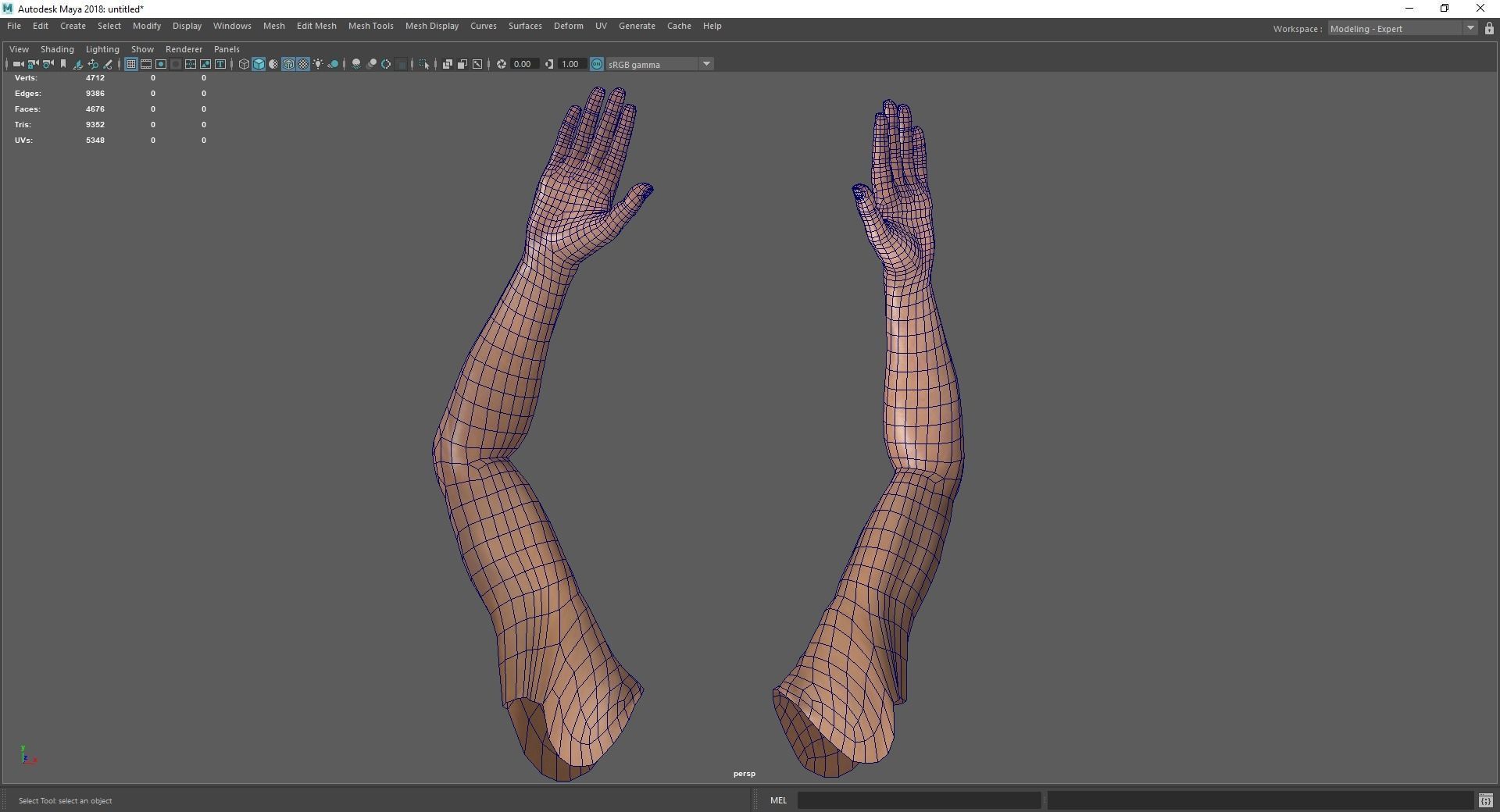Click the Faces count value 4676
Image resolution: width=1500 pixels, height=812 pixels.
point(95,109)
